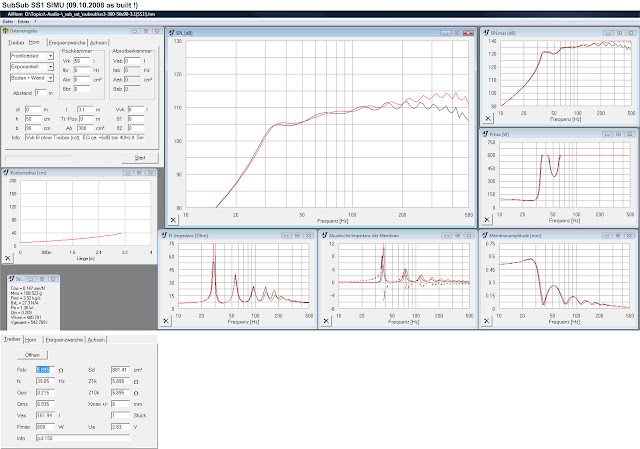Expand the Exponentiell horn type dropdown

click(x=49, y=68)
